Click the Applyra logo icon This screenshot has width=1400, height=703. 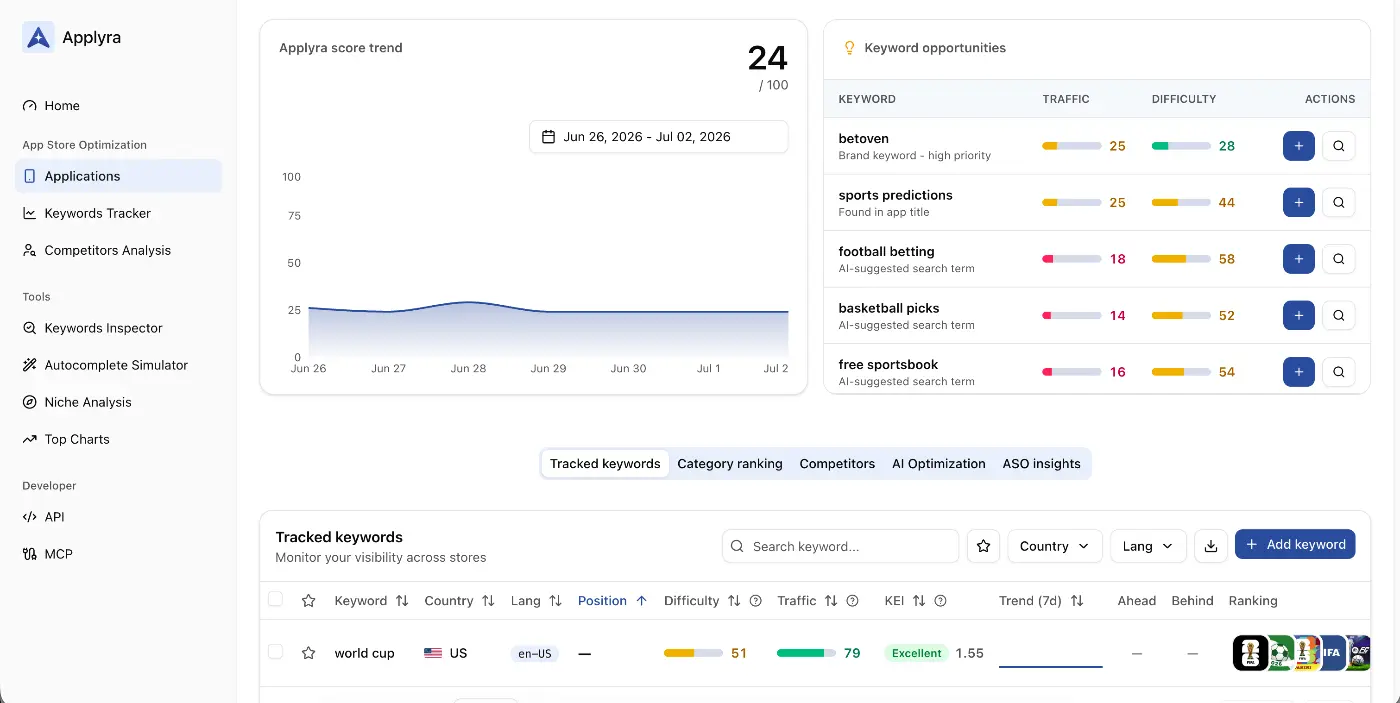pos(38,38)
